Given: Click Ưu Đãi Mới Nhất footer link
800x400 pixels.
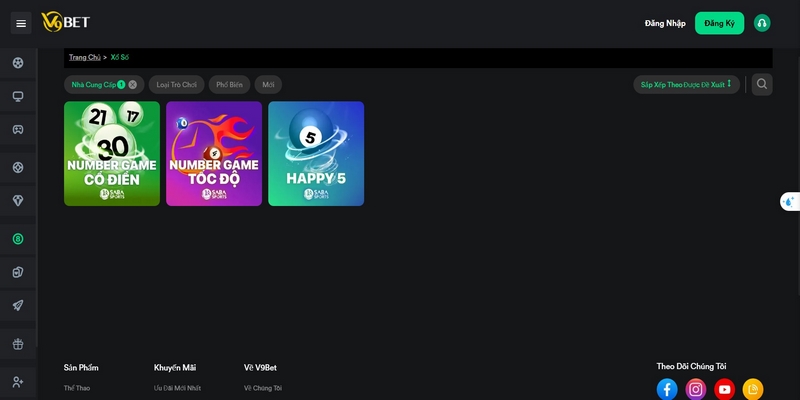Looking at the screenshot, I should tap(177, 388).
